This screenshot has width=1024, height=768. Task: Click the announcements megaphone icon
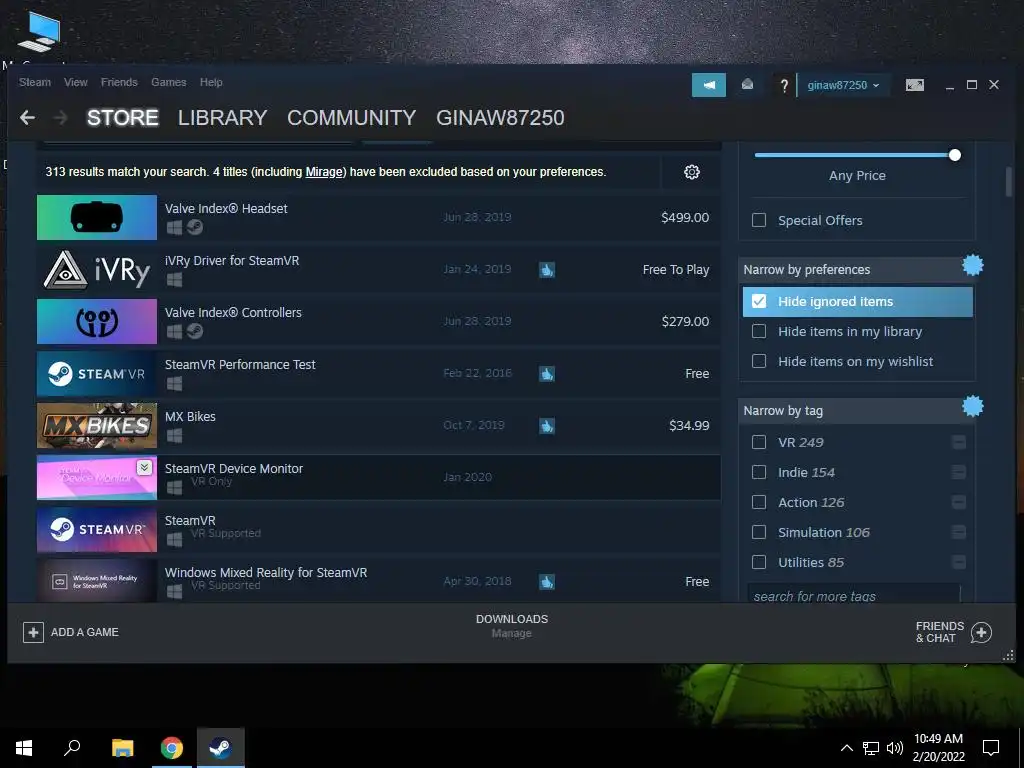[709, 85]
